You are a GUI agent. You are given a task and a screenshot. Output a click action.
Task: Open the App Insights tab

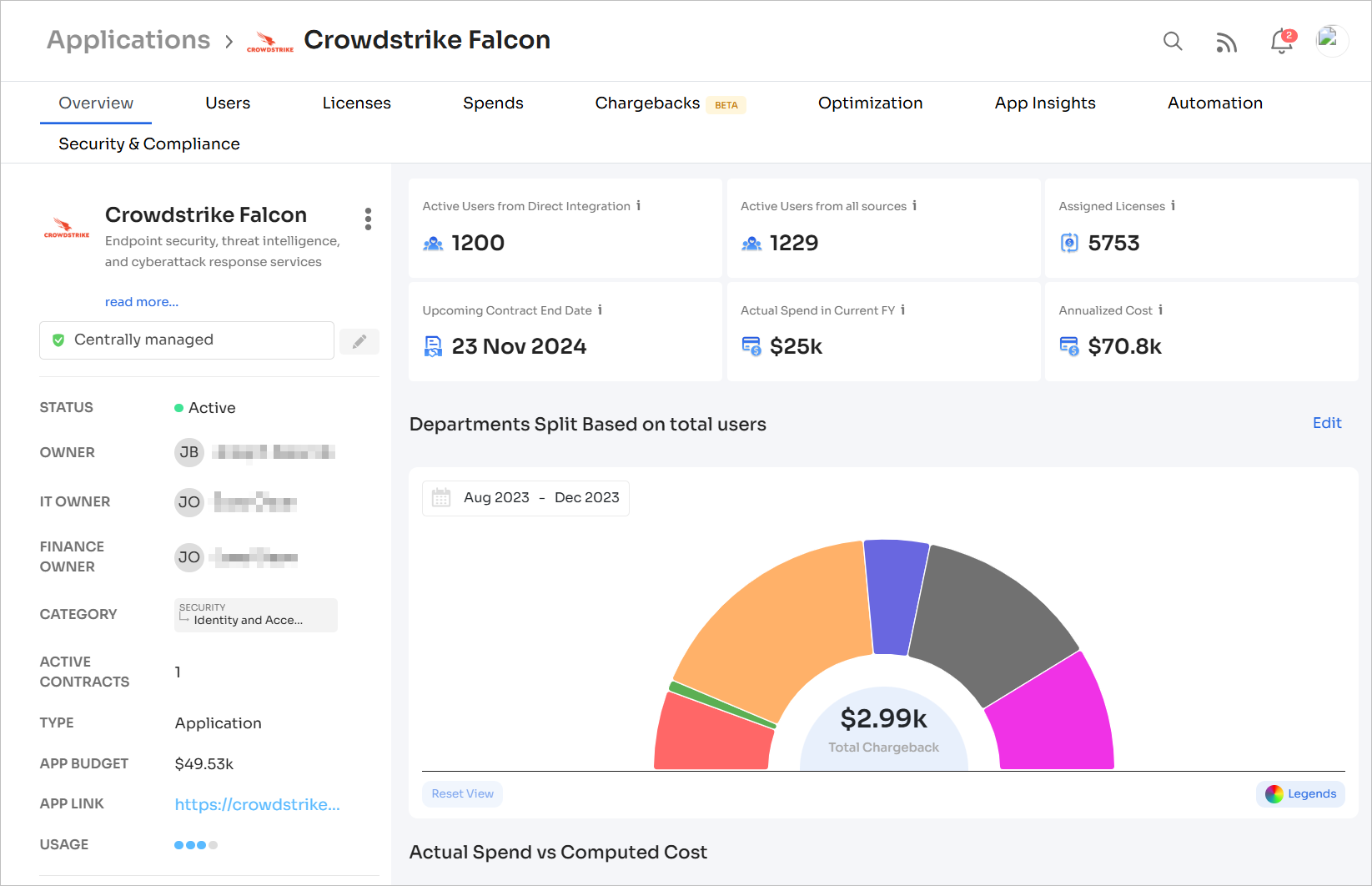pos(1045,103)
